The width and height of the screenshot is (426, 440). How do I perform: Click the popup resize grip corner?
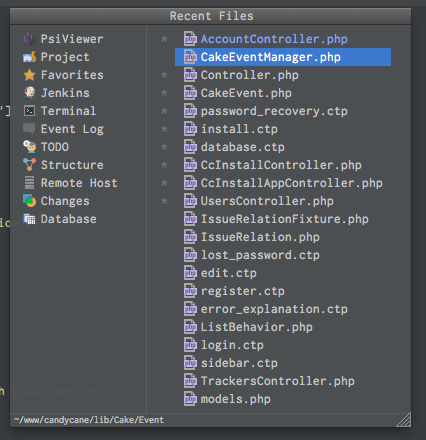pos(404,420)
